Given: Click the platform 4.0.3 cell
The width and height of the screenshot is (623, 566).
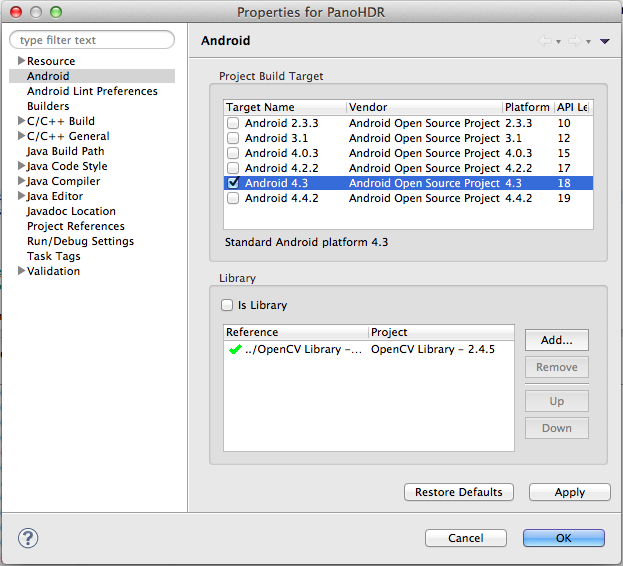Looking at the screenshot, I should pyautogui.click(x=519, y=153).
